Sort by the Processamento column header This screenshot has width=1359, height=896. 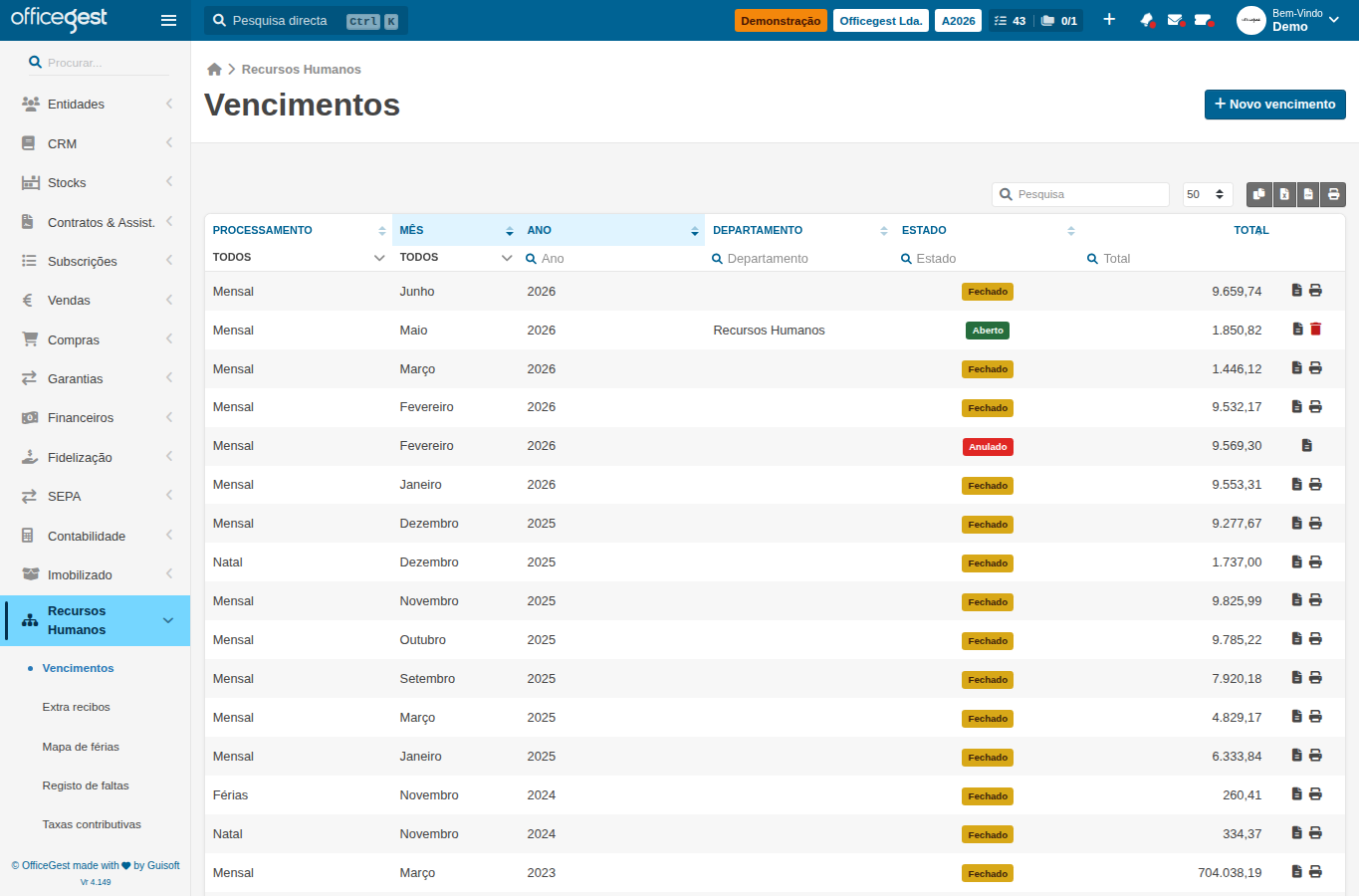pyautogui.click(x=299, y=230)
